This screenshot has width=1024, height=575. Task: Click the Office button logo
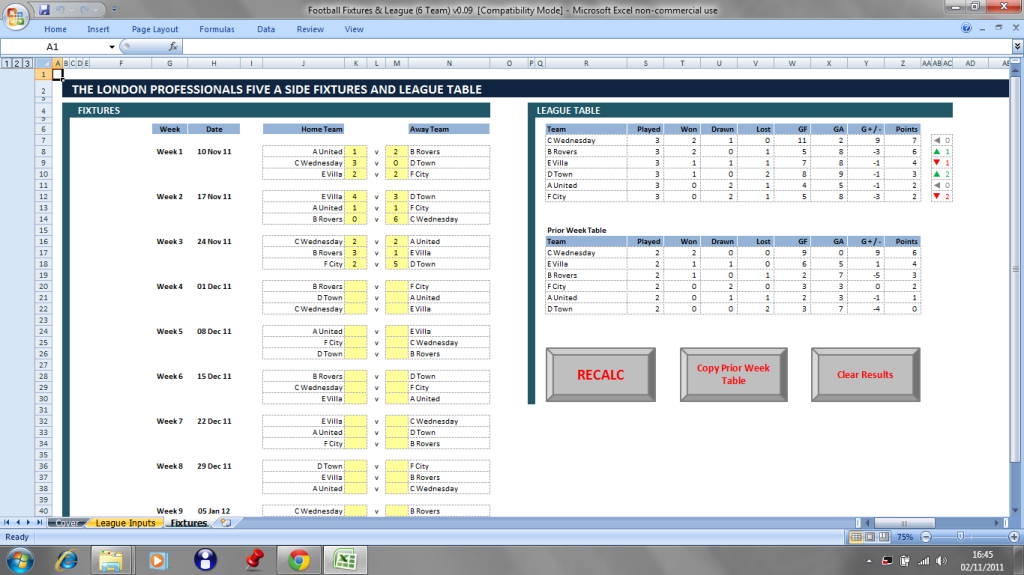[x=17, y=17]
